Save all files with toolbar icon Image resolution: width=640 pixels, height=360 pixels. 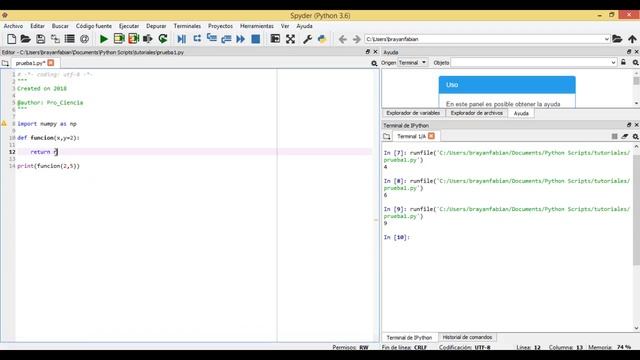pyautogui.click(x=55, y=39)
